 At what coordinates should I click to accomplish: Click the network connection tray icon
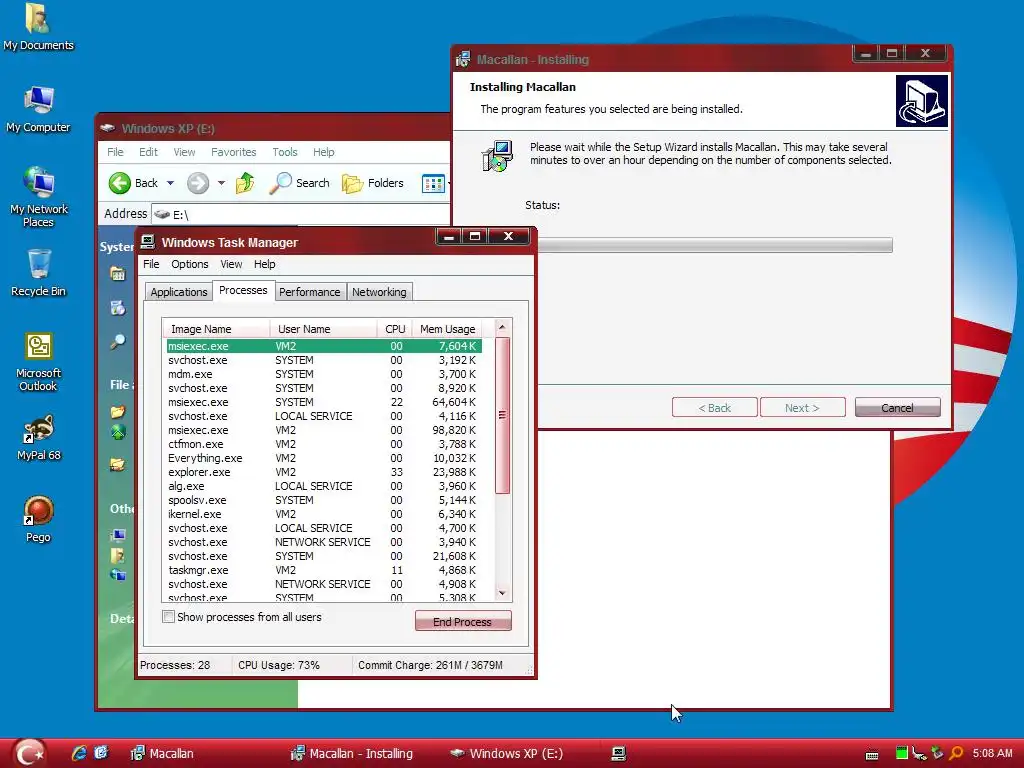[x=920, y=753]
